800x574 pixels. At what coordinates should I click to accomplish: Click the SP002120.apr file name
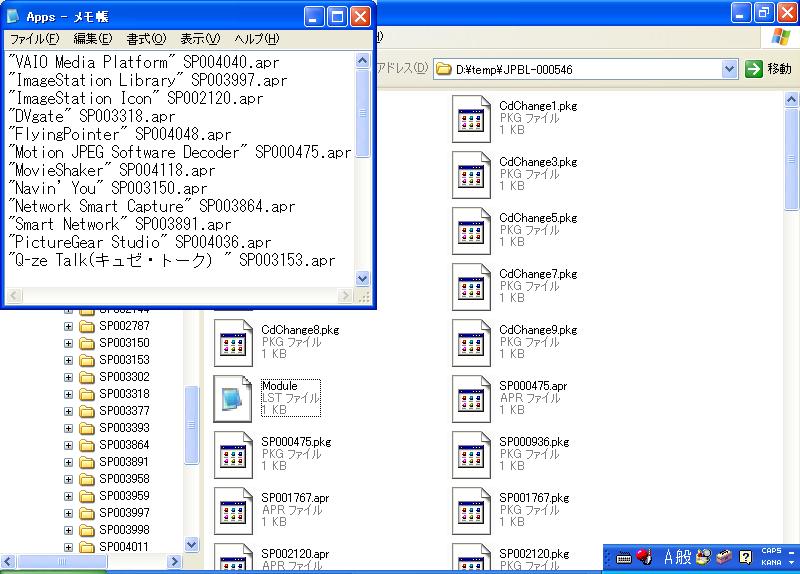point(295,554)
